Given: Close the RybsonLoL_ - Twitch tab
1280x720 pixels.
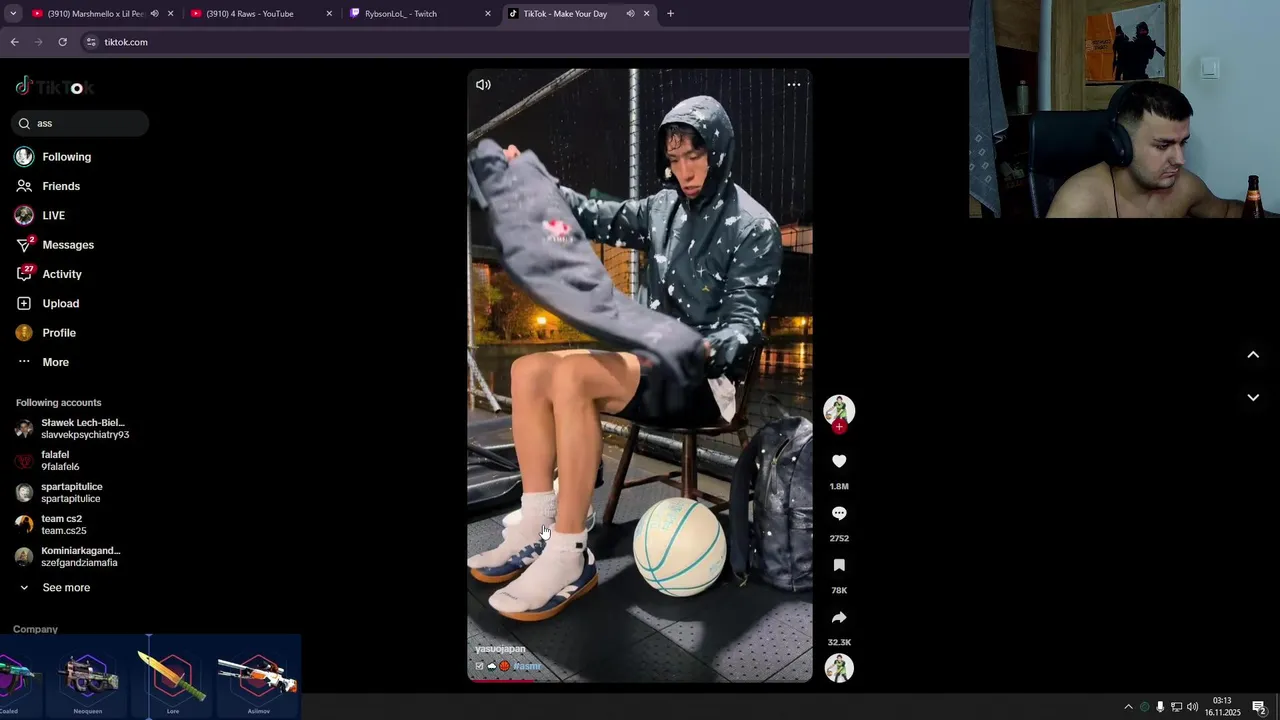Looking at the screenshot, I should [488, 14].
